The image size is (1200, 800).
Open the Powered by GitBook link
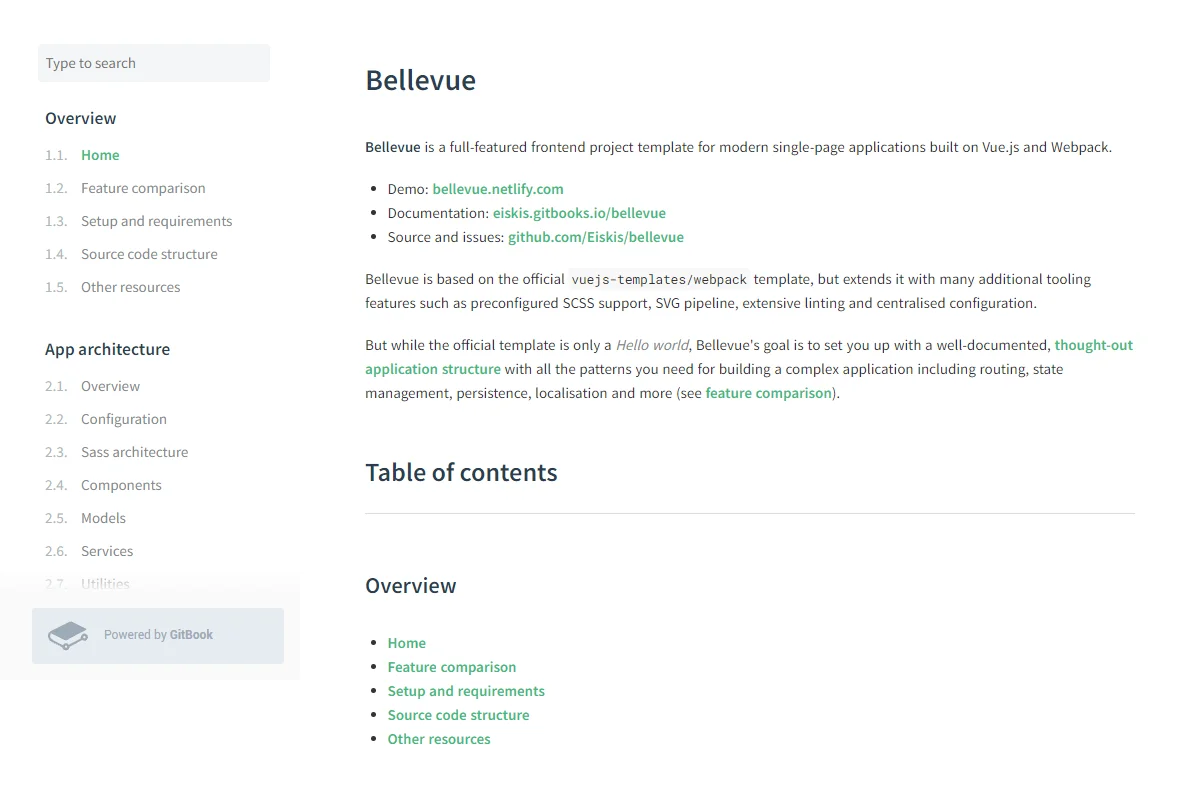coord(158,635)
